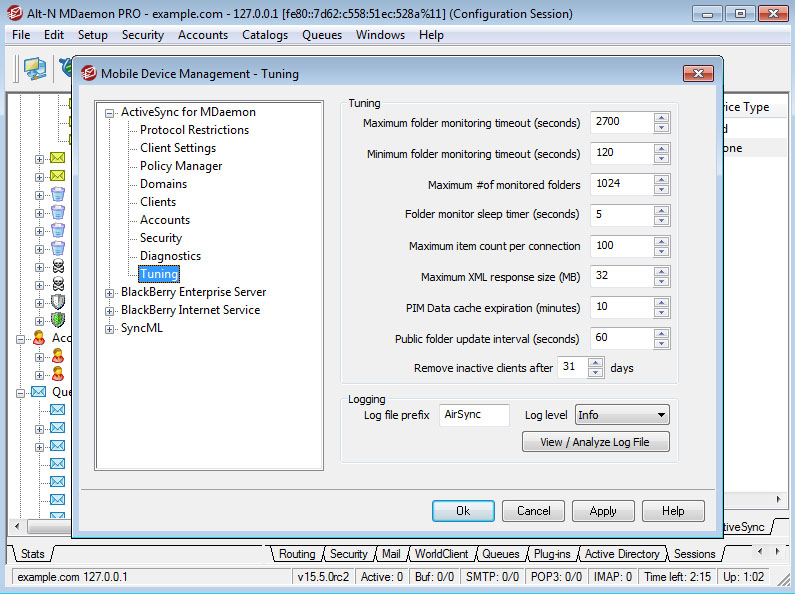The image size is (795, 594).
Task: Switch to the Routing tab
Action: point(297,554)
